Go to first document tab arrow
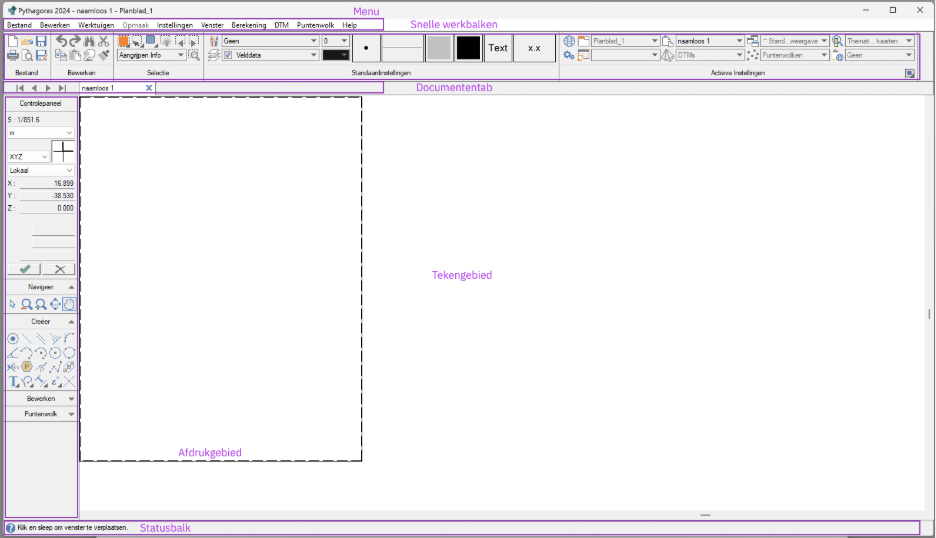The width and height of the screenshot is (936, 538). point(20,88)
